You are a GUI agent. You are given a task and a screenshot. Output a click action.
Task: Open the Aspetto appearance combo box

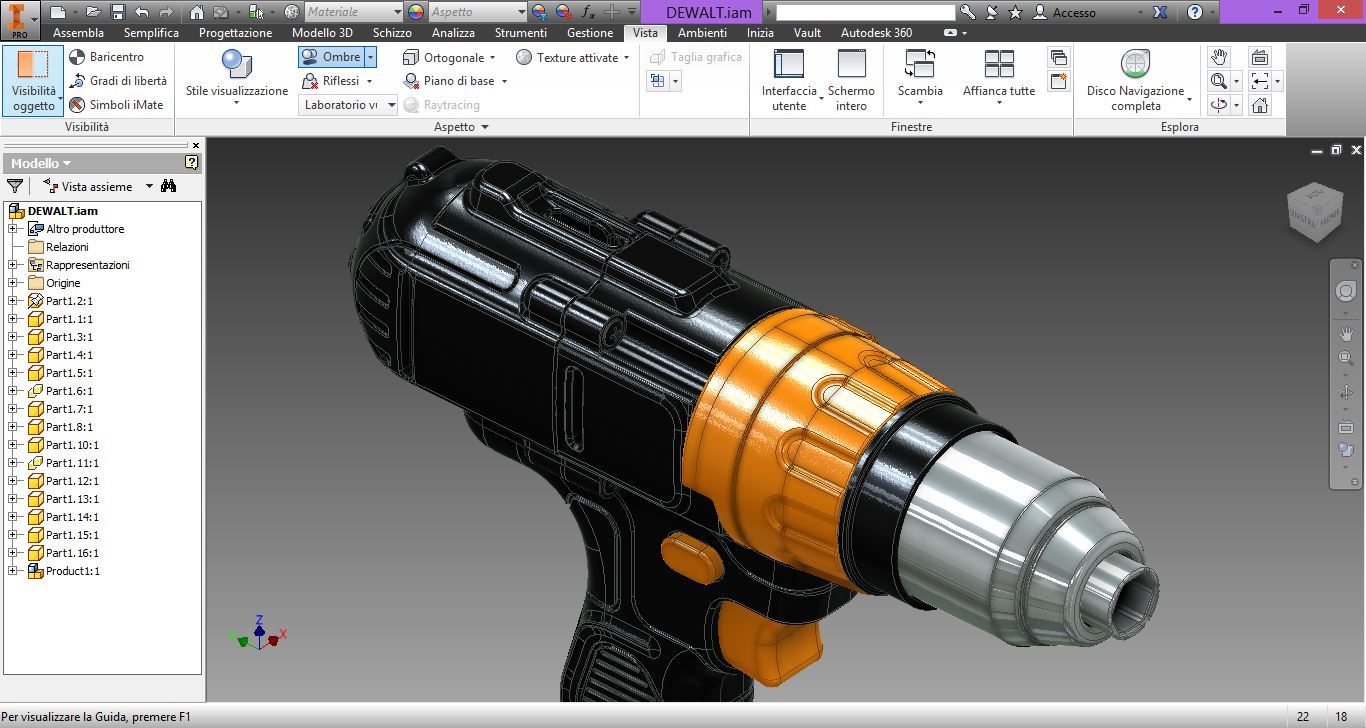(x=477, y=12)
